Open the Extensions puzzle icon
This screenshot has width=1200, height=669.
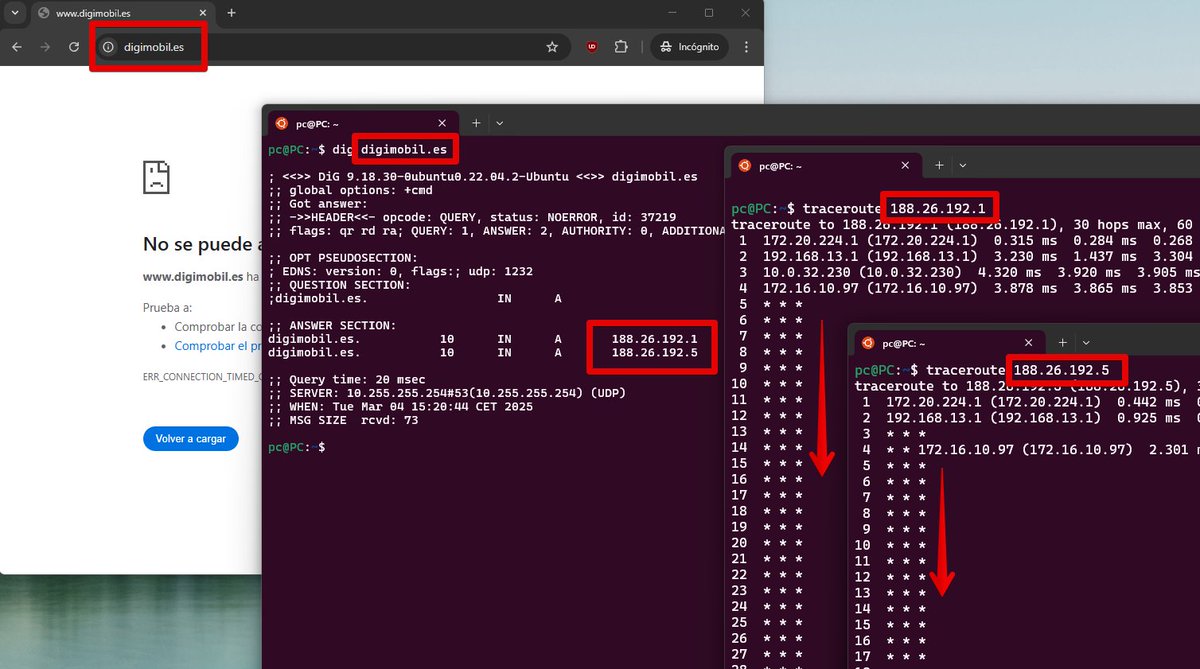pos(621,47)
